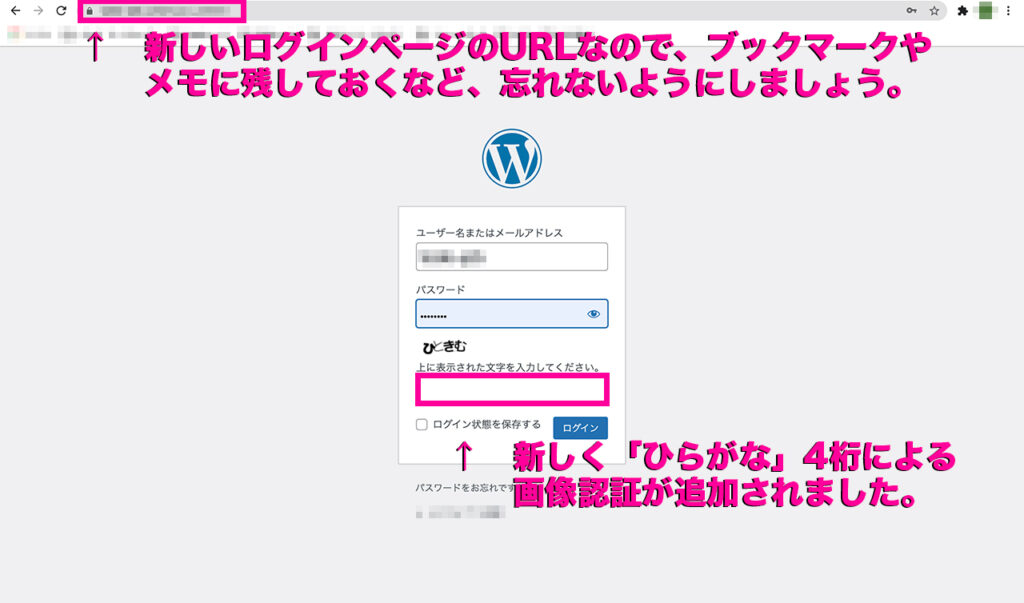This screenshot has width=1024, height=603.
Task: Click the ユーザー名またはメールアドレス field
Action: click(512, 257)
